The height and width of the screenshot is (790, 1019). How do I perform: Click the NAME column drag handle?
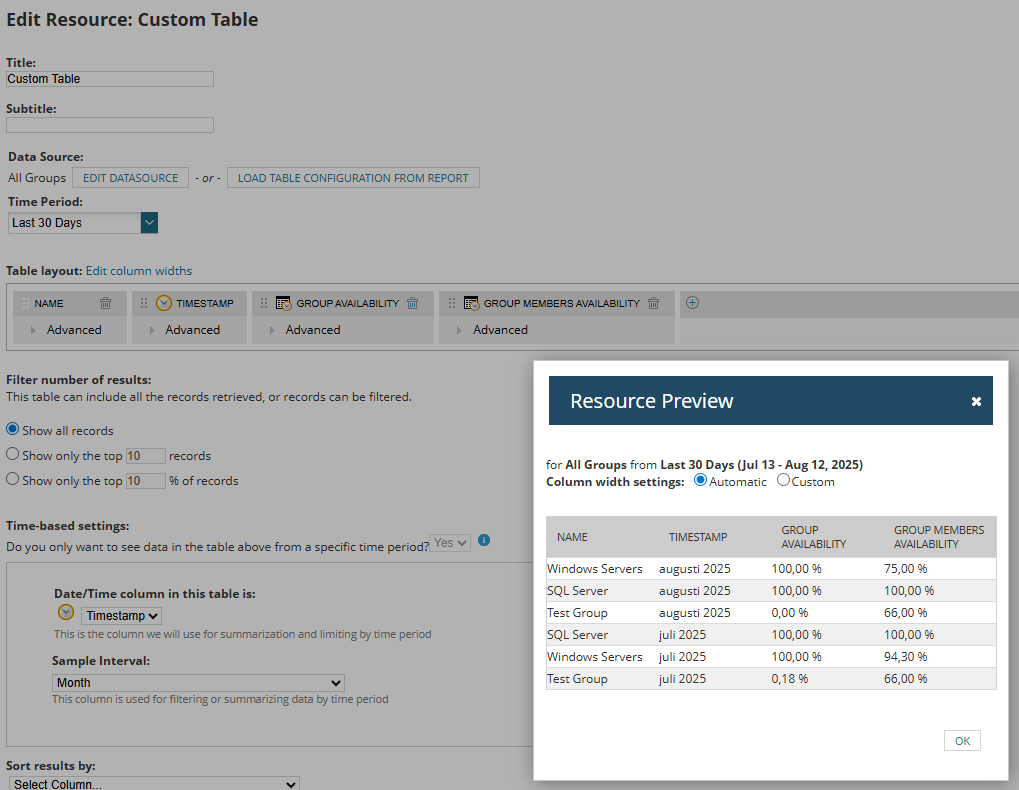pyautogui.click(x=25, y=303)
